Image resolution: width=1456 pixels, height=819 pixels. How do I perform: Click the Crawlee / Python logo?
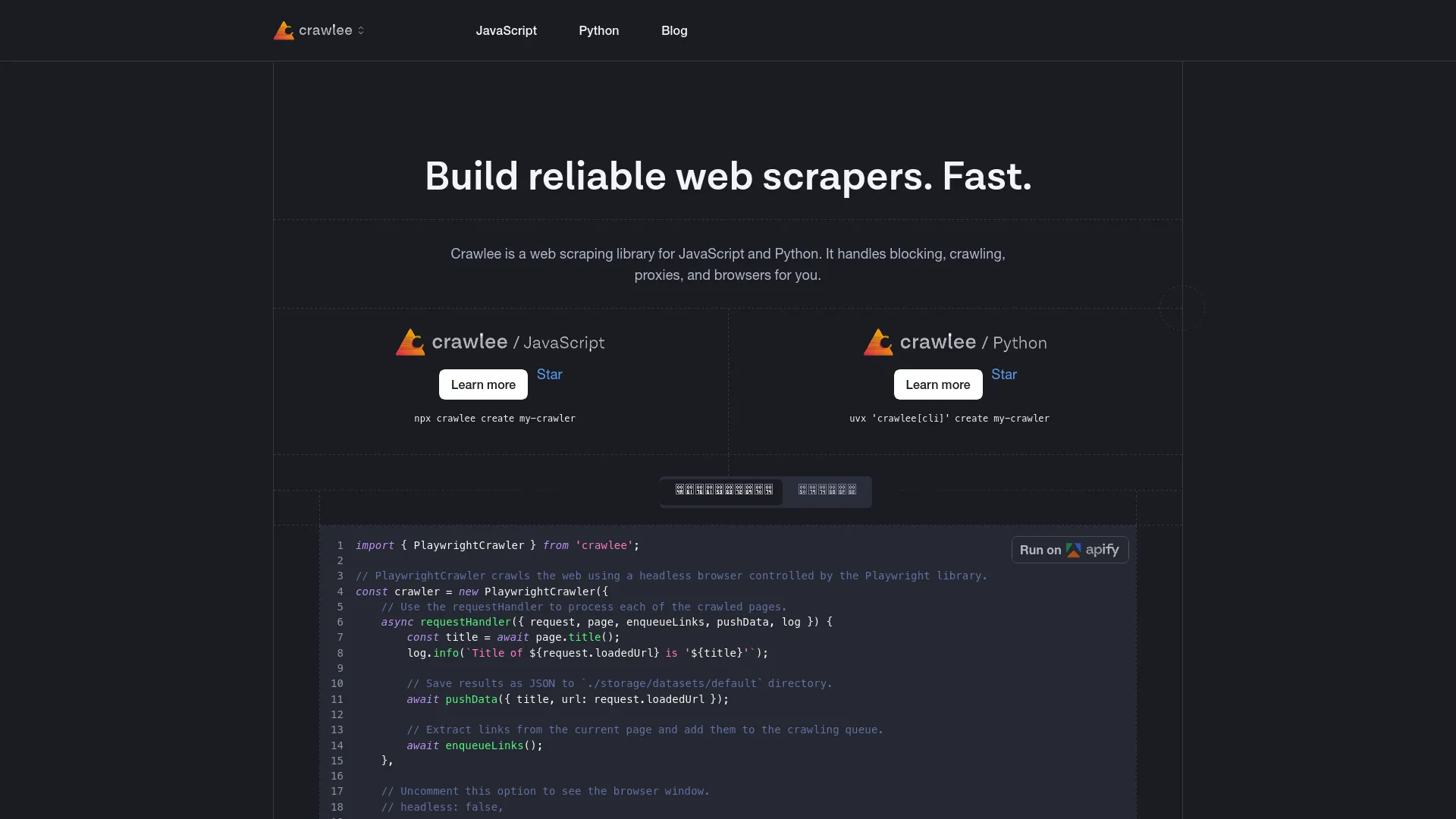(955, 342)
